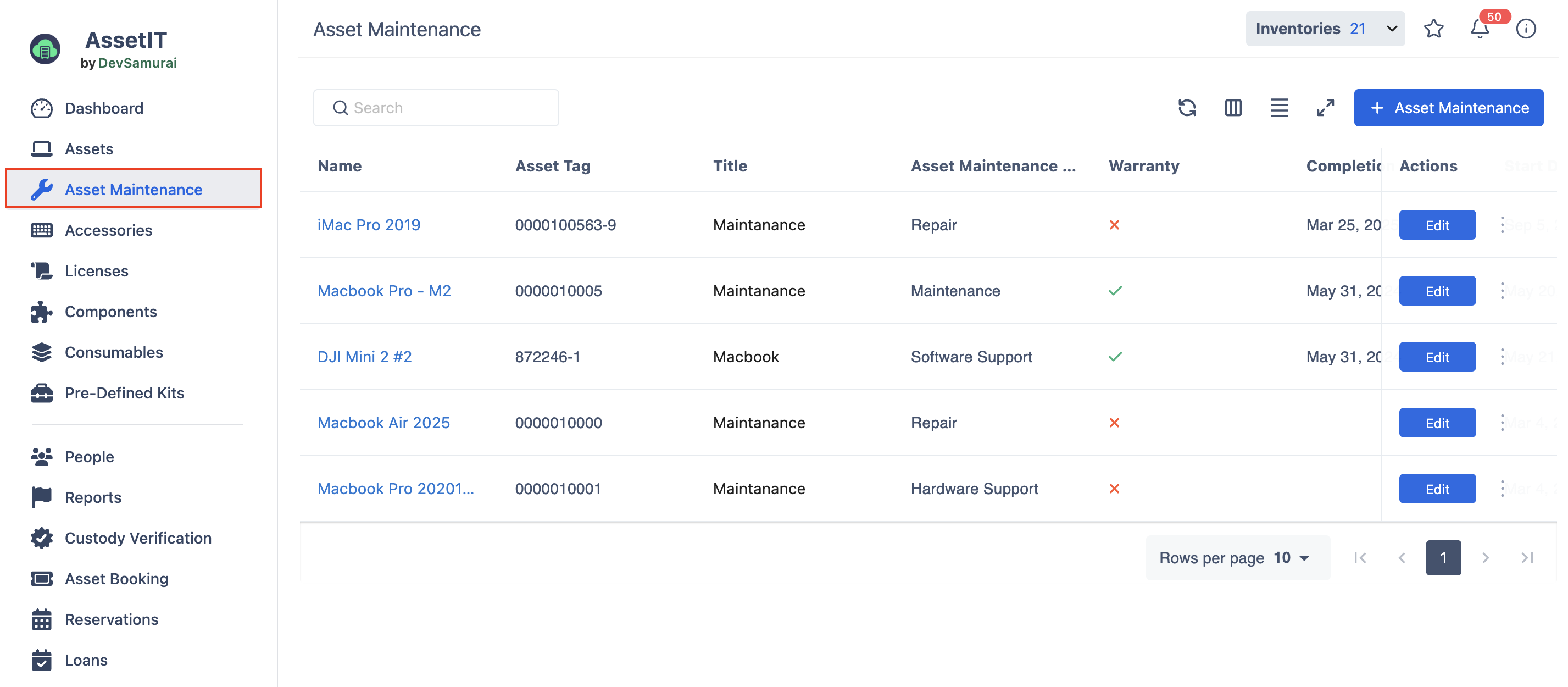Click the row density lines icon
The height and width of the screenshot is (687, 1568).
point(1279,108)
